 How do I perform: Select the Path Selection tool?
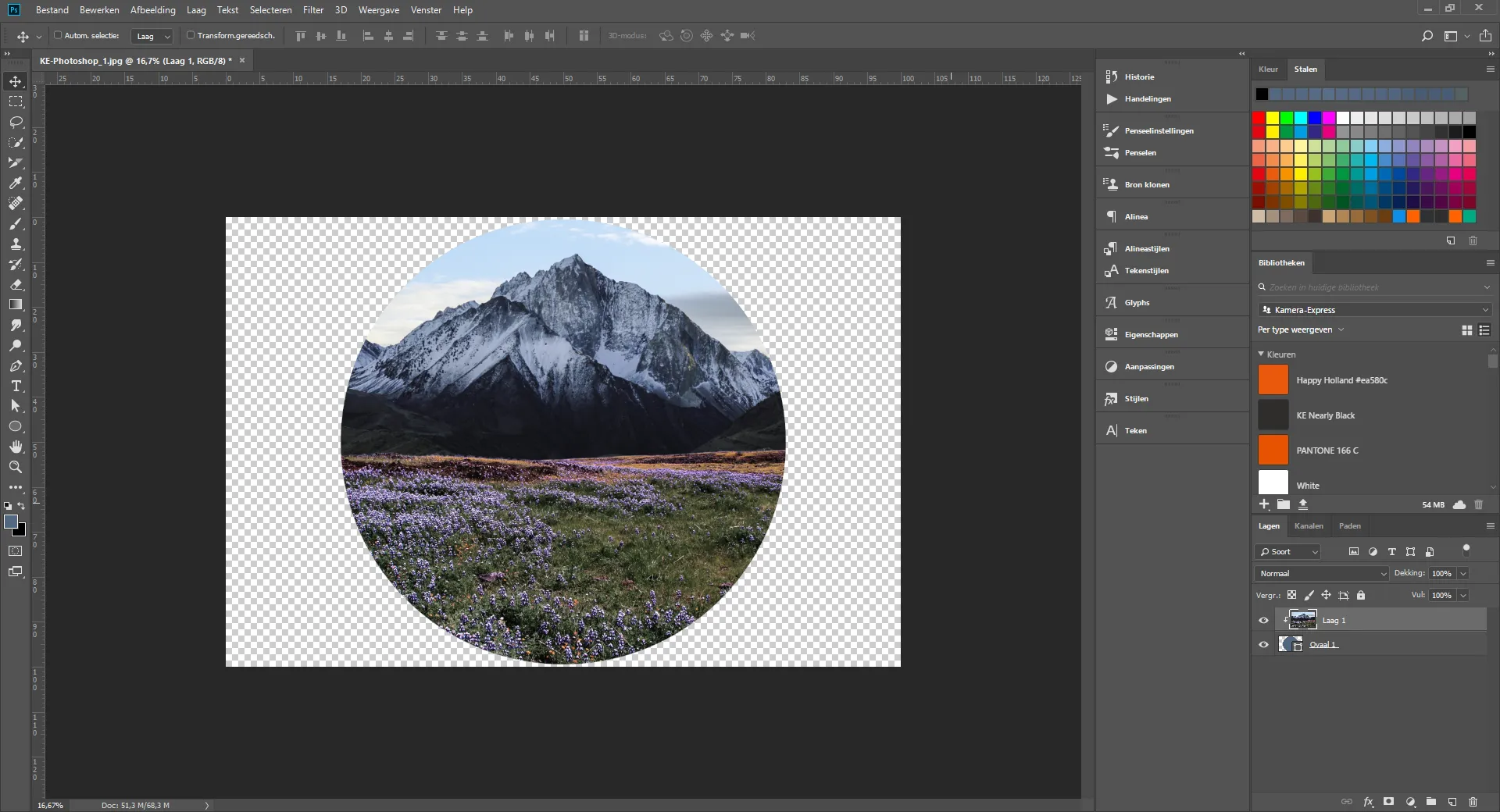pos(16,407)
